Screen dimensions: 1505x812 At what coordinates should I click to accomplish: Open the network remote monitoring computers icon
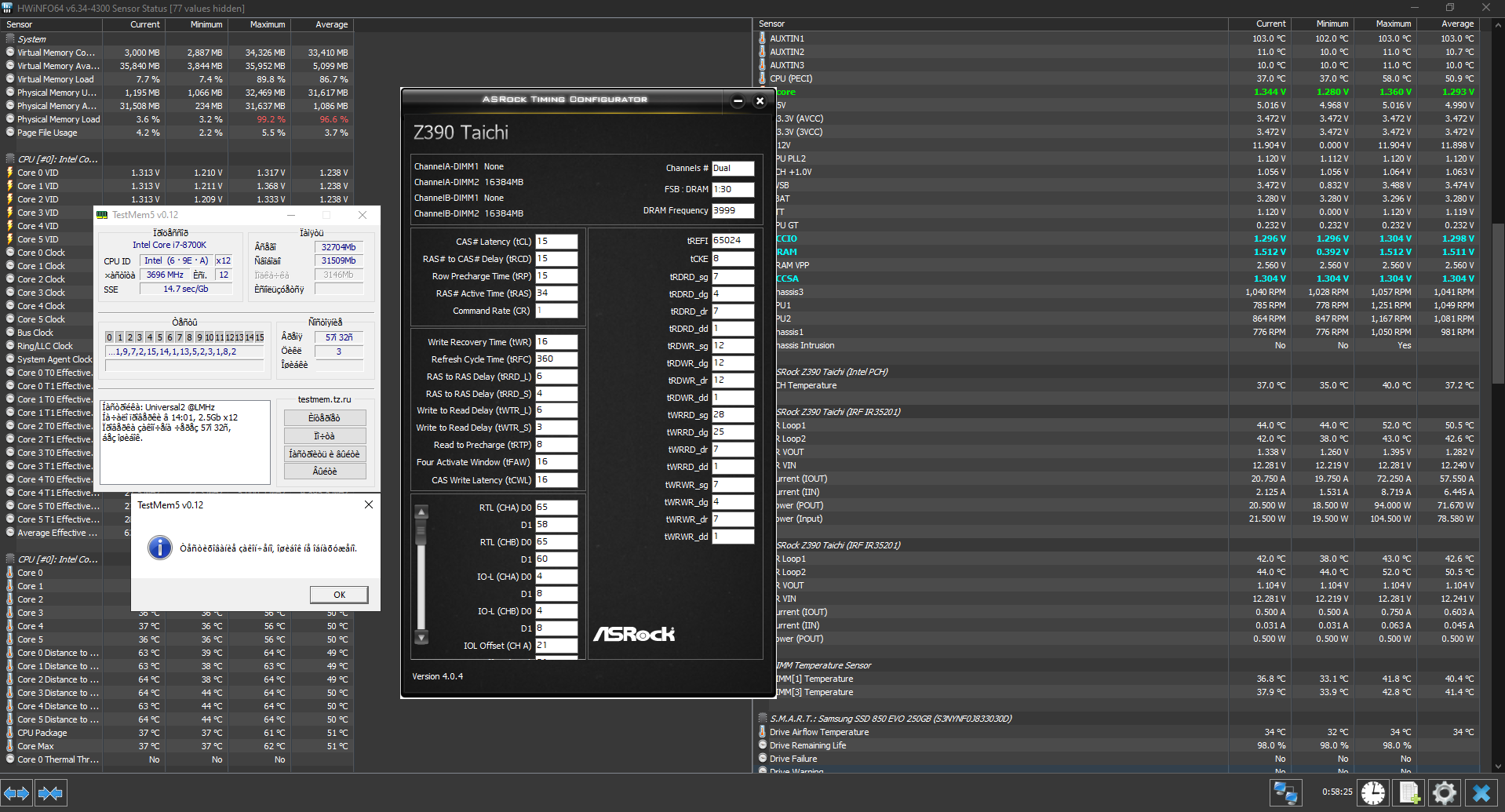click(x=1285, y=793)
